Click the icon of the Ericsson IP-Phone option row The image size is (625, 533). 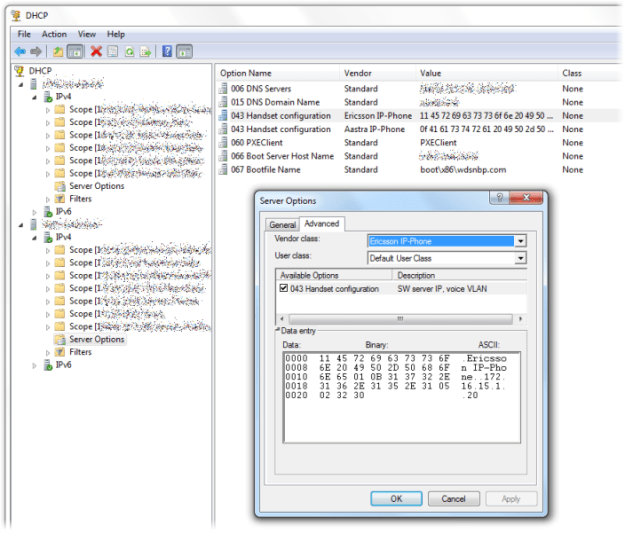click(x=223, y=116)
